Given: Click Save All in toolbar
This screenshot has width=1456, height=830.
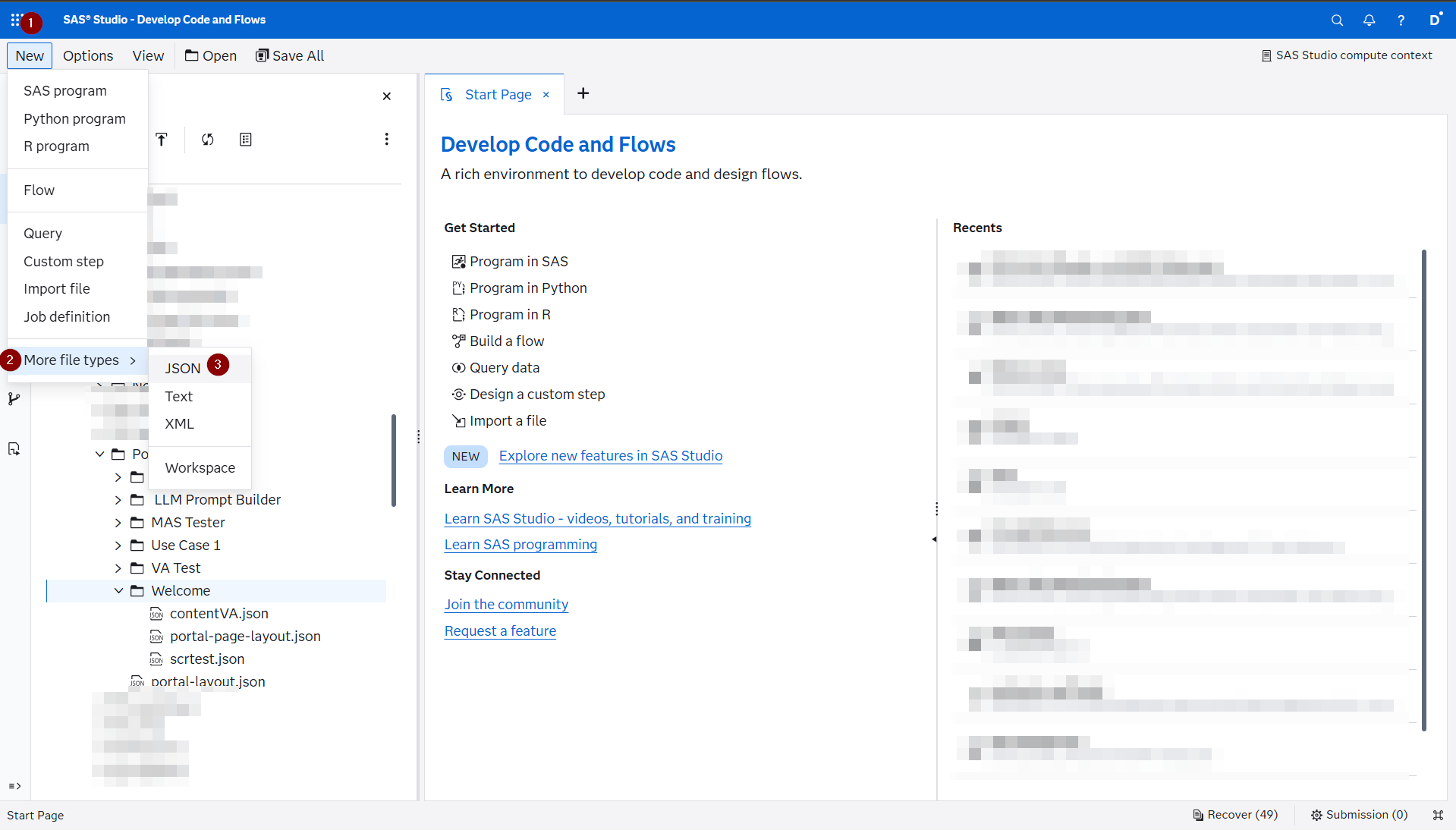Looking at the screenshot, I should click(x=290, y=55).
